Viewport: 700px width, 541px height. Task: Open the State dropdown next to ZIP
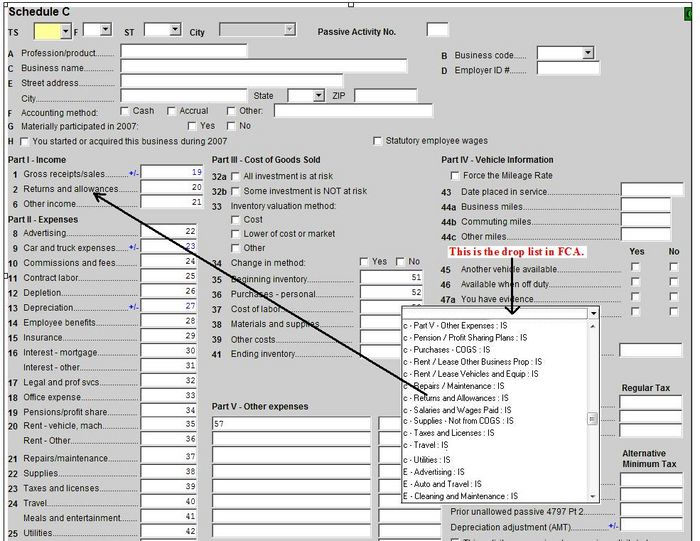318,96
